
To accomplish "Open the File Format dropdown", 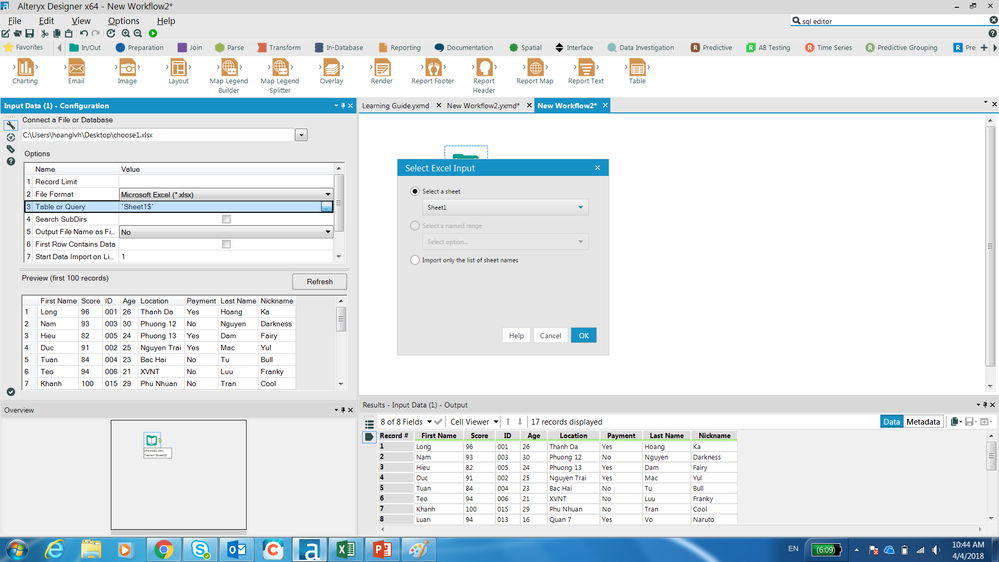I will tap(226, 194).
